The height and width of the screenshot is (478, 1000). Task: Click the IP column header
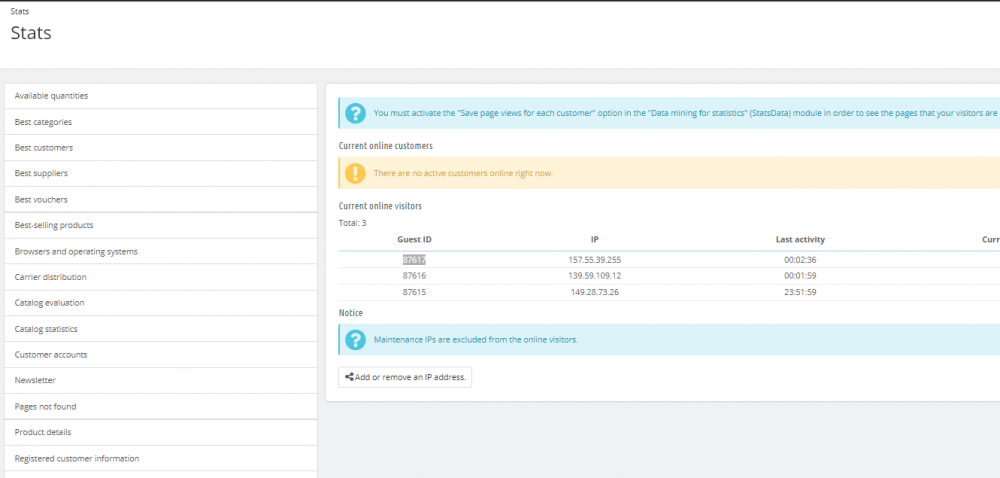[594, 240]
